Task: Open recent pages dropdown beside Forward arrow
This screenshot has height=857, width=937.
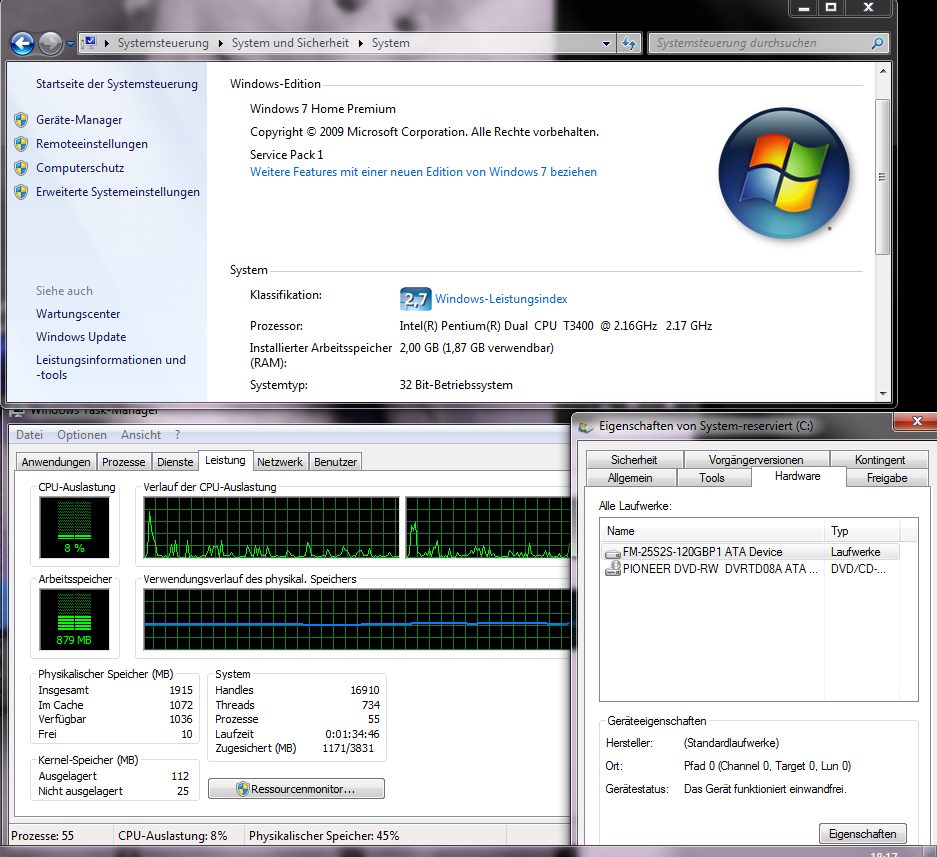Action: tap(71, 44)
